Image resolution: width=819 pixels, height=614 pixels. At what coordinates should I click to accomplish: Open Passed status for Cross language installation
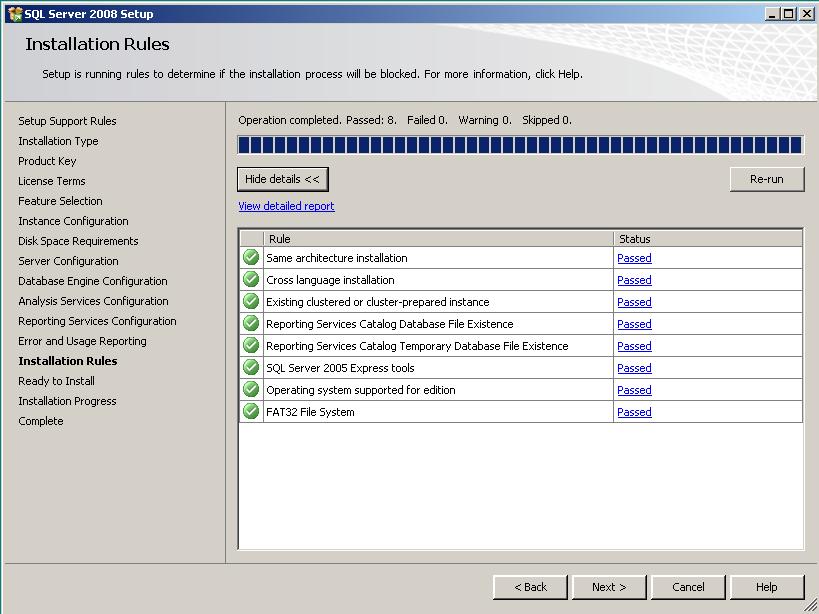point(634,280)
